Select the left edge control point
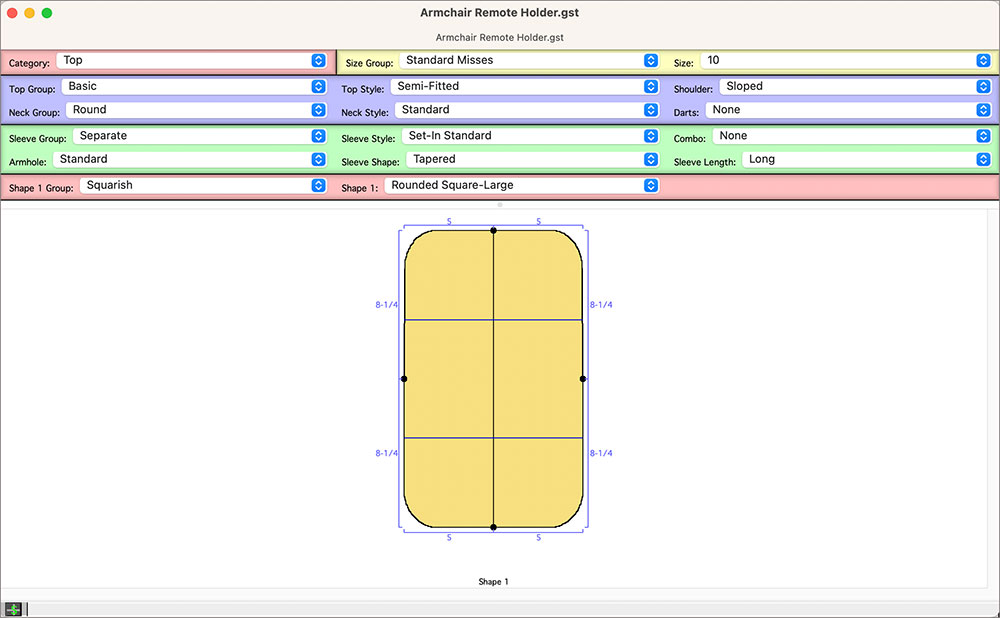Viewport: 1000px width, 618px height. click(404, 379)
